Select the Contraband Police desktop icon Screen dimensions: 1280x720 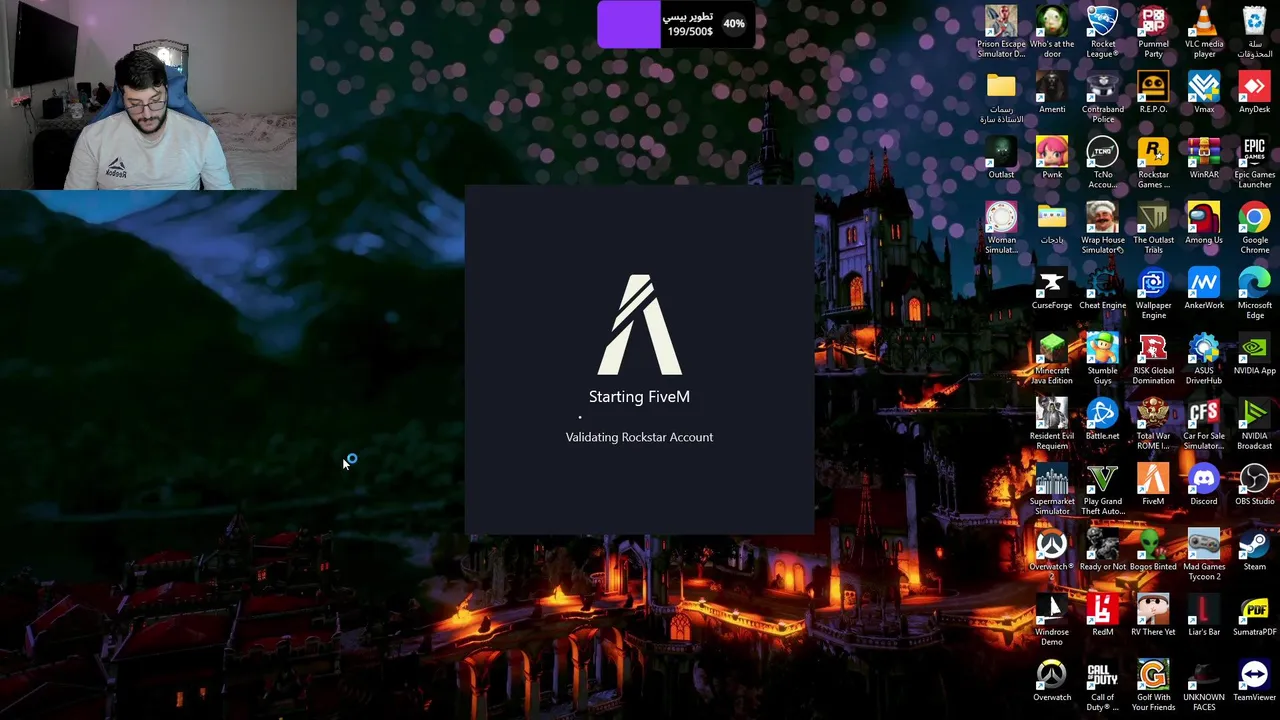pyautogui.click(x=1103, y=97)
